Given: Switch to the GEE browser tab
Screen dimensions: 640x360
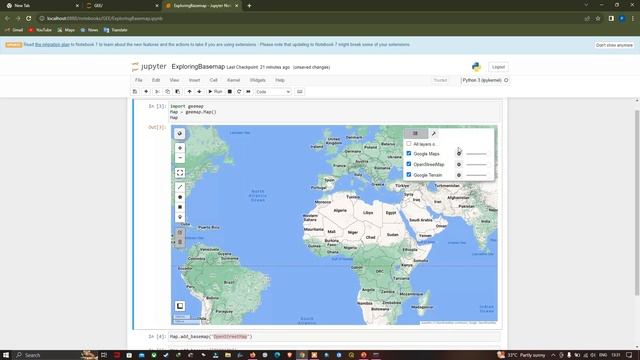Looking at the screenshot, I should [121, 6].
